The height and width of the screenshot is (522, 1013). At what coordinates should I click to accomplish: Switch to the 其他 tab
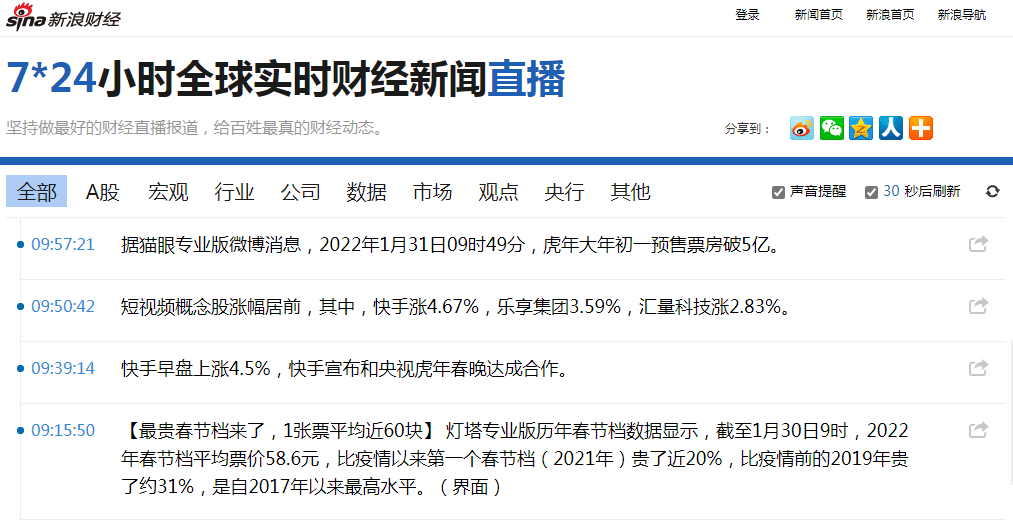click(630, 192)
